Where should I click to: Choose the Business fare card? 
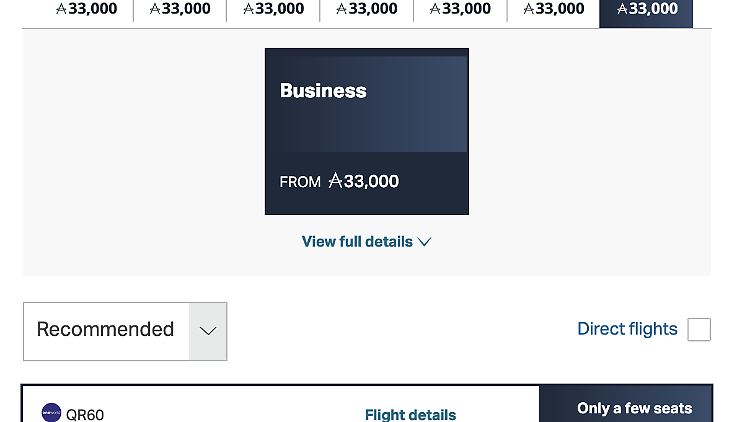367,131
